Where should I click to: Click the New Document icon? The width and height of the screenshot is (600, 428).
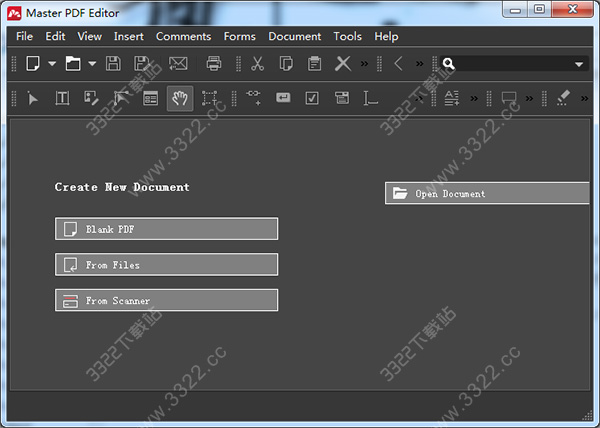tap(33, 63)
